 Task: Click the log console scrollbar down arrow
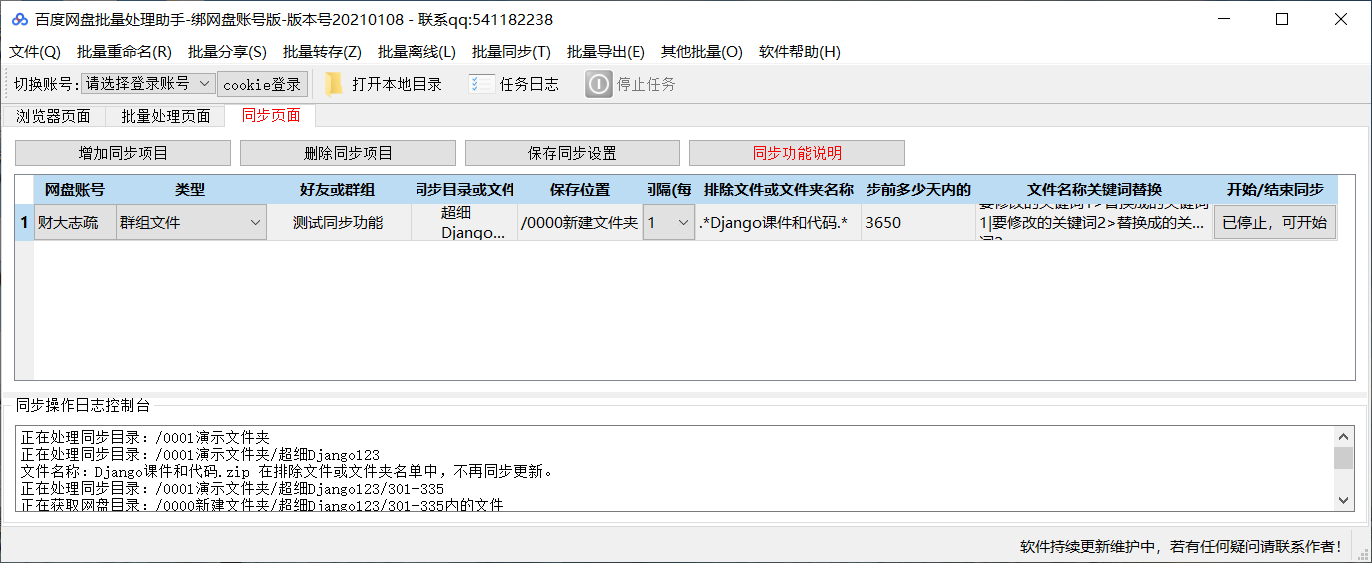click(x=1344, y=501)
